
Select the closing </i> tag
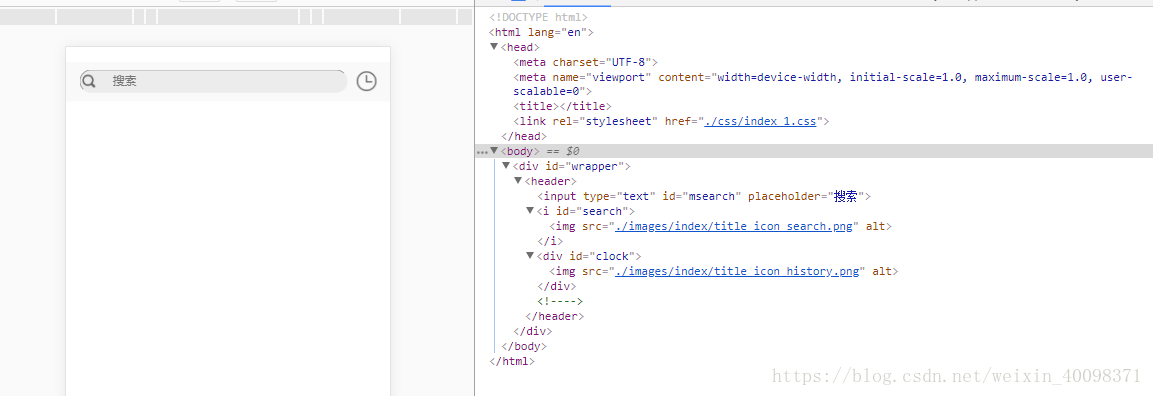pos(551,241)
